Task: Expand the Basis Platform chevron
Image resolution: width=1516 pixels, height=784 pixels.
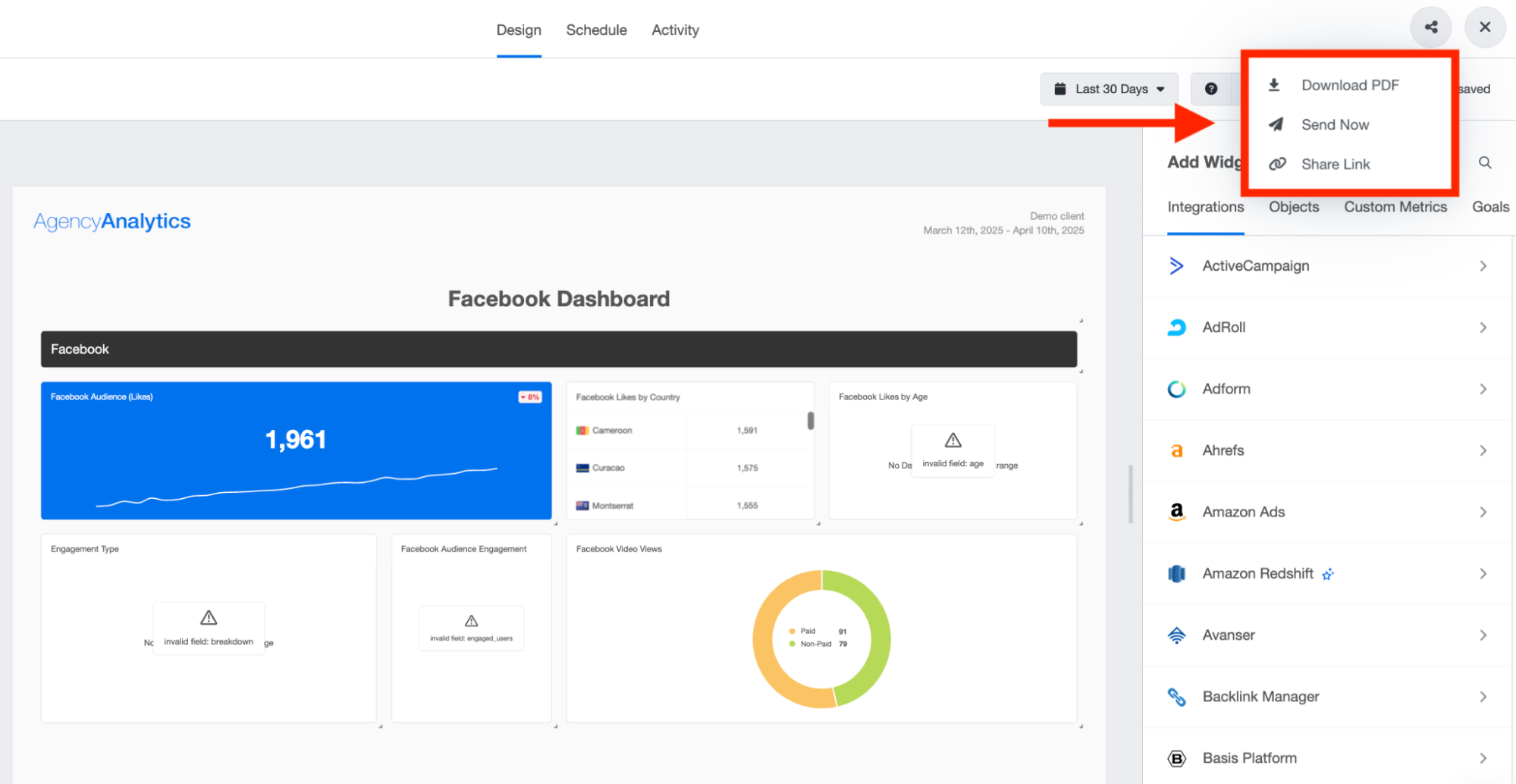Action: [x=1483, y=758]
